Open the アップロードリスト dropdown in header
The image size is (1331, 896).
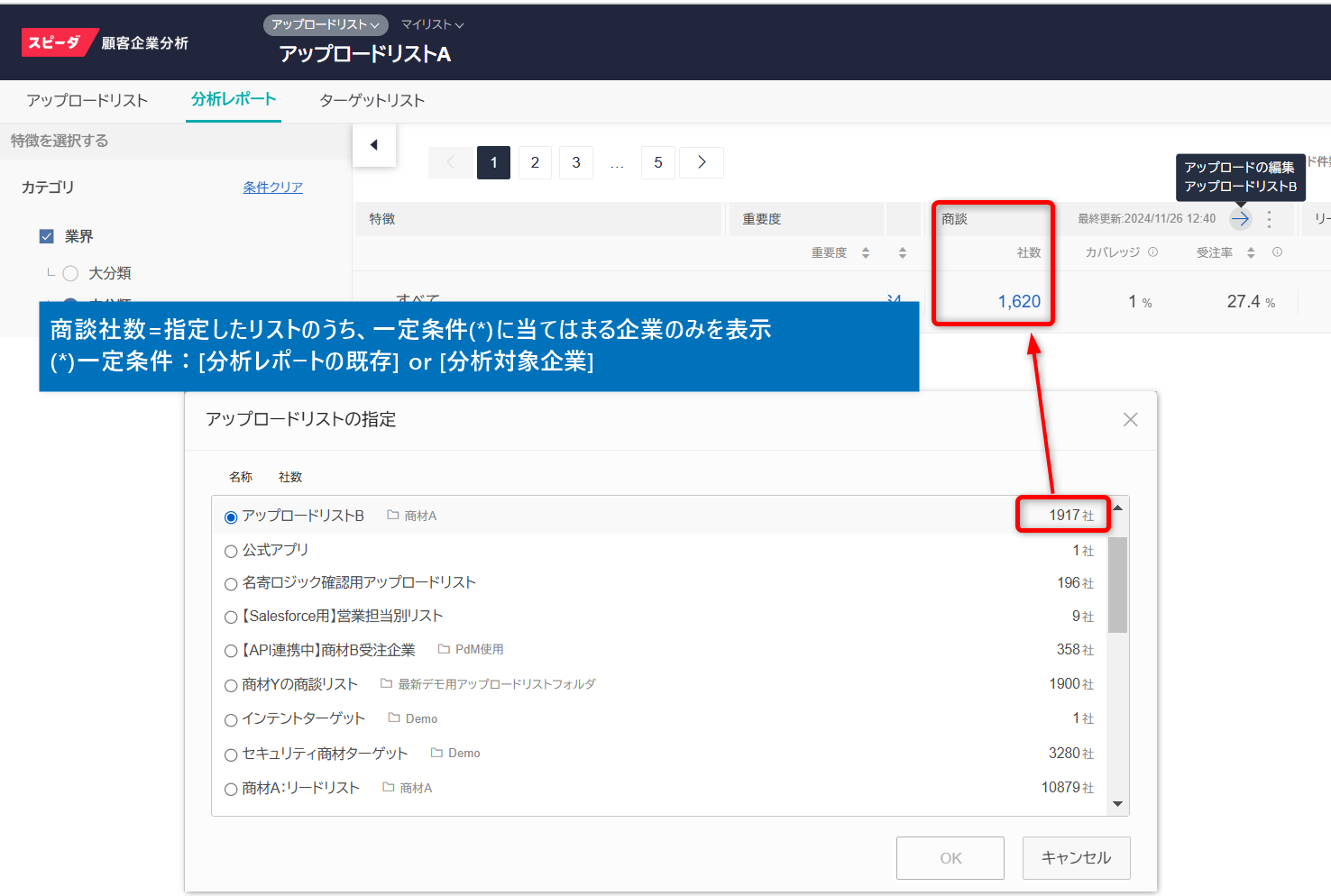coord(326,24)
